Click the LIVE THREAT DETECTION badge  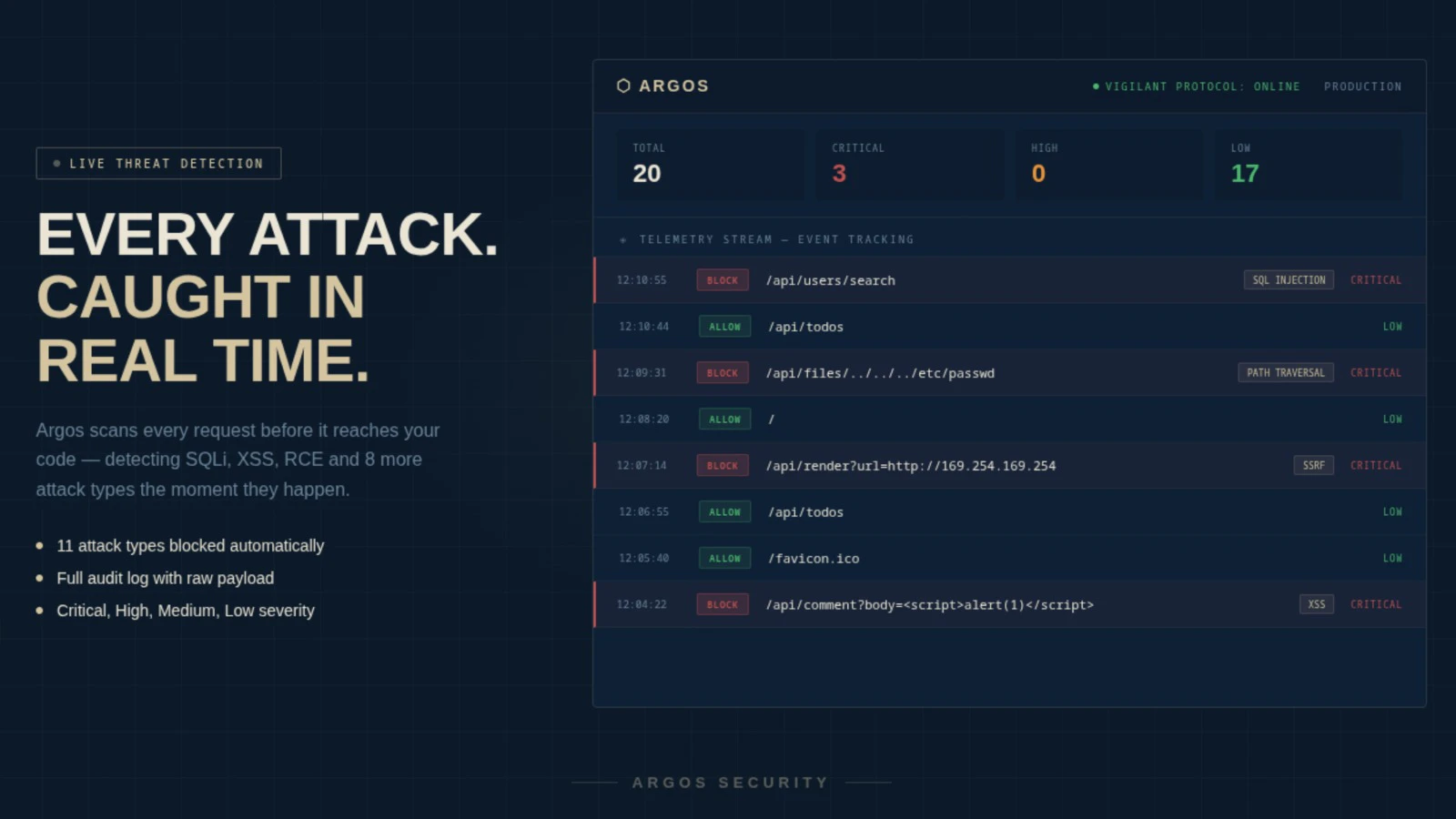click(158, 164)
